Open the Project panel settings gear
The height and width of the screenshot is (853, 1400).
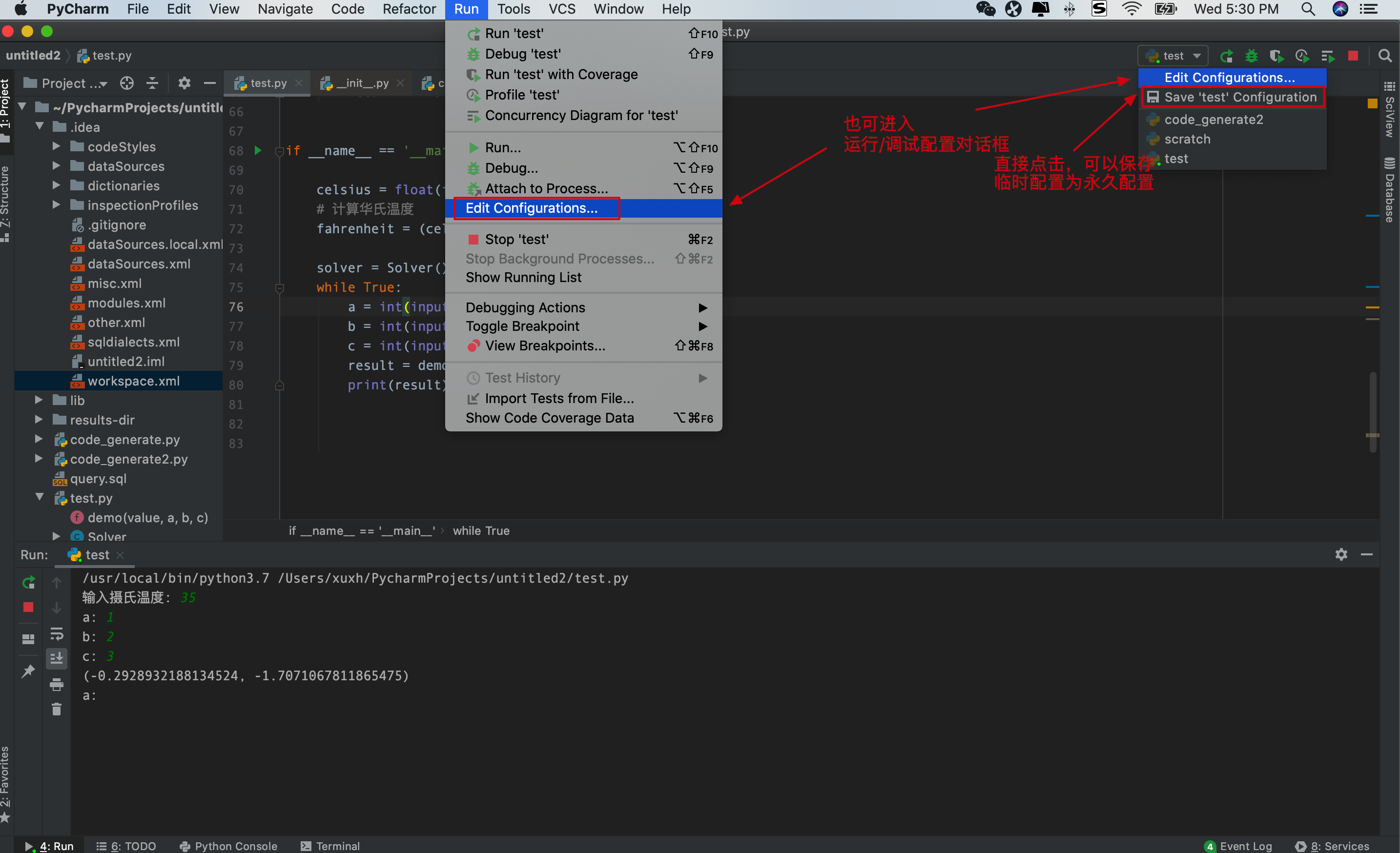tap(184, 83)
